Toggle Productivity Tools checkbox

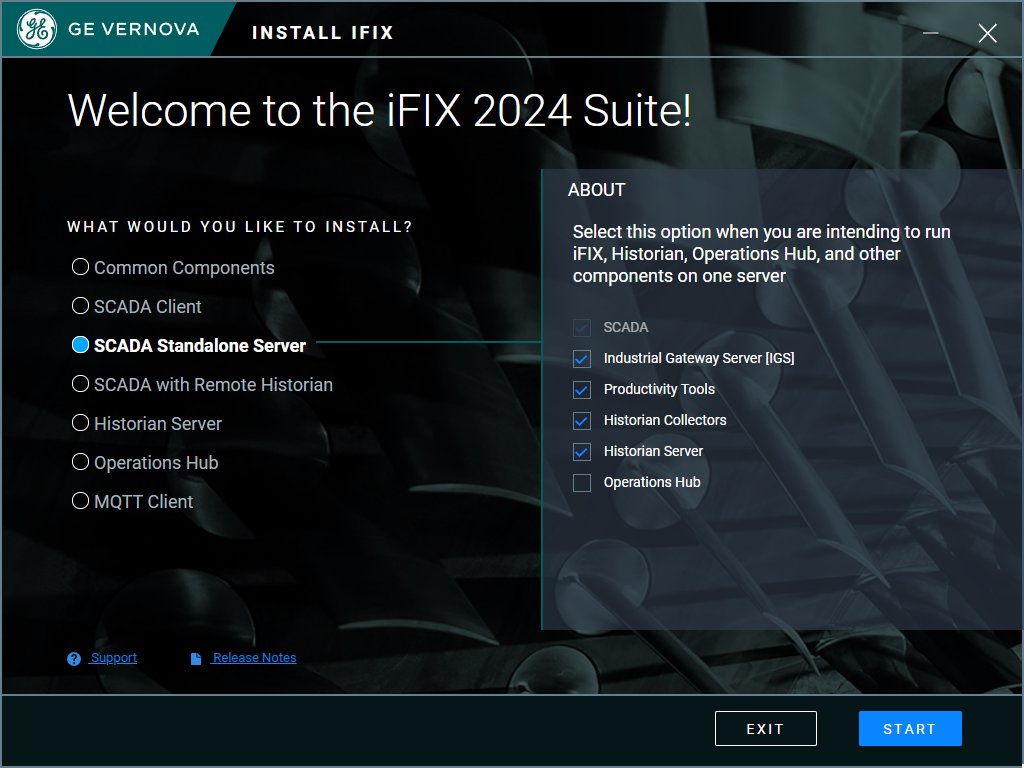pyautogui.click(x=582, y=390)
